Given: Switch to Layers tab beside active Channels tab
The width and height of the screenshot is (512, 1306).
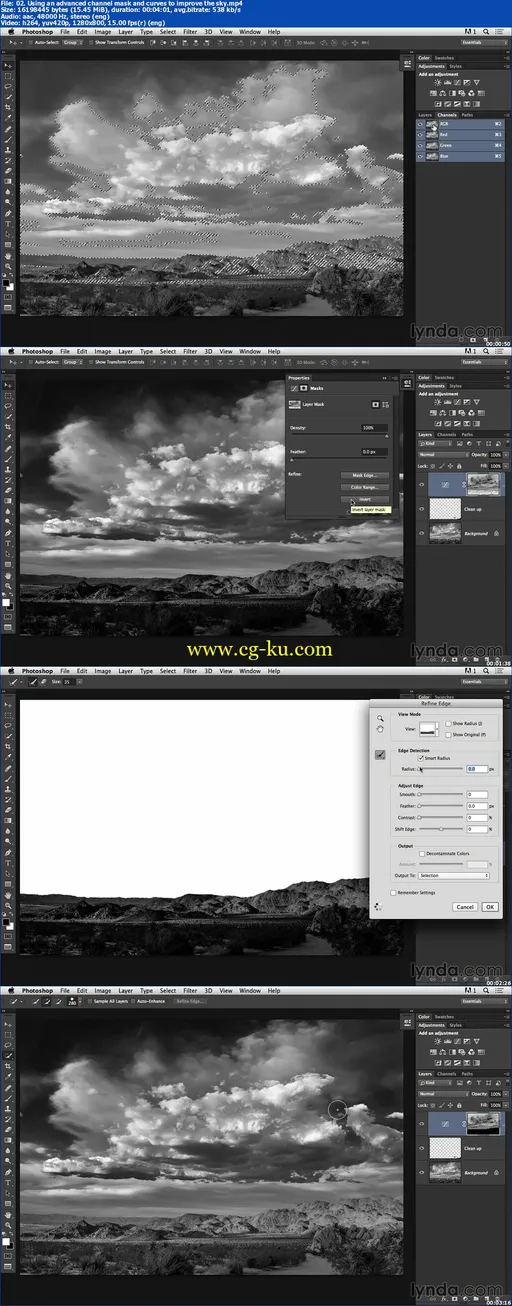Looking at the screenshot, I should 425,115.
